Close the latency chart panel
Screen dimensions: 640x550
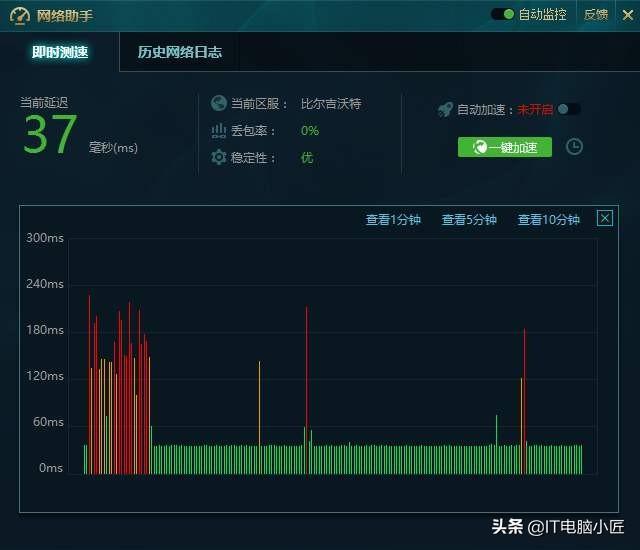coord(604,218)
